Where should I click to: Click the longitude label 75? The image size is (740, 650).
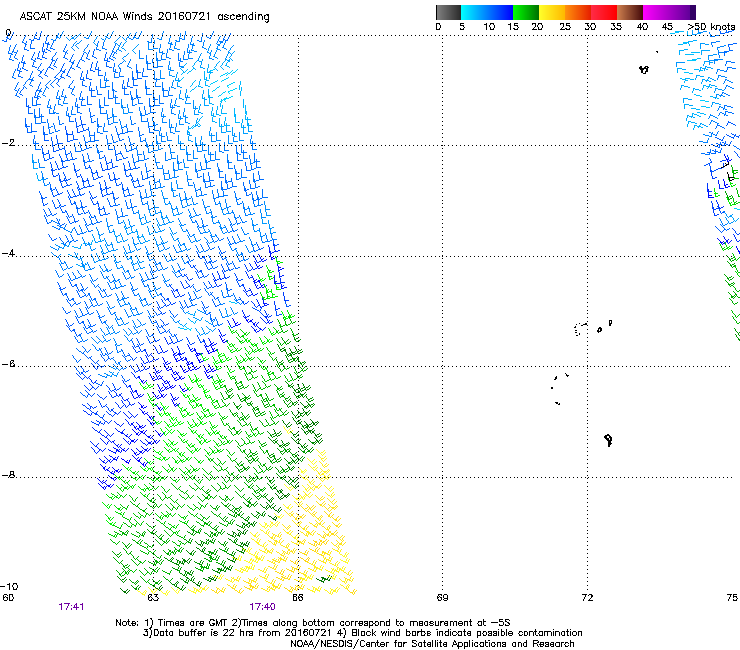[732, 598]
